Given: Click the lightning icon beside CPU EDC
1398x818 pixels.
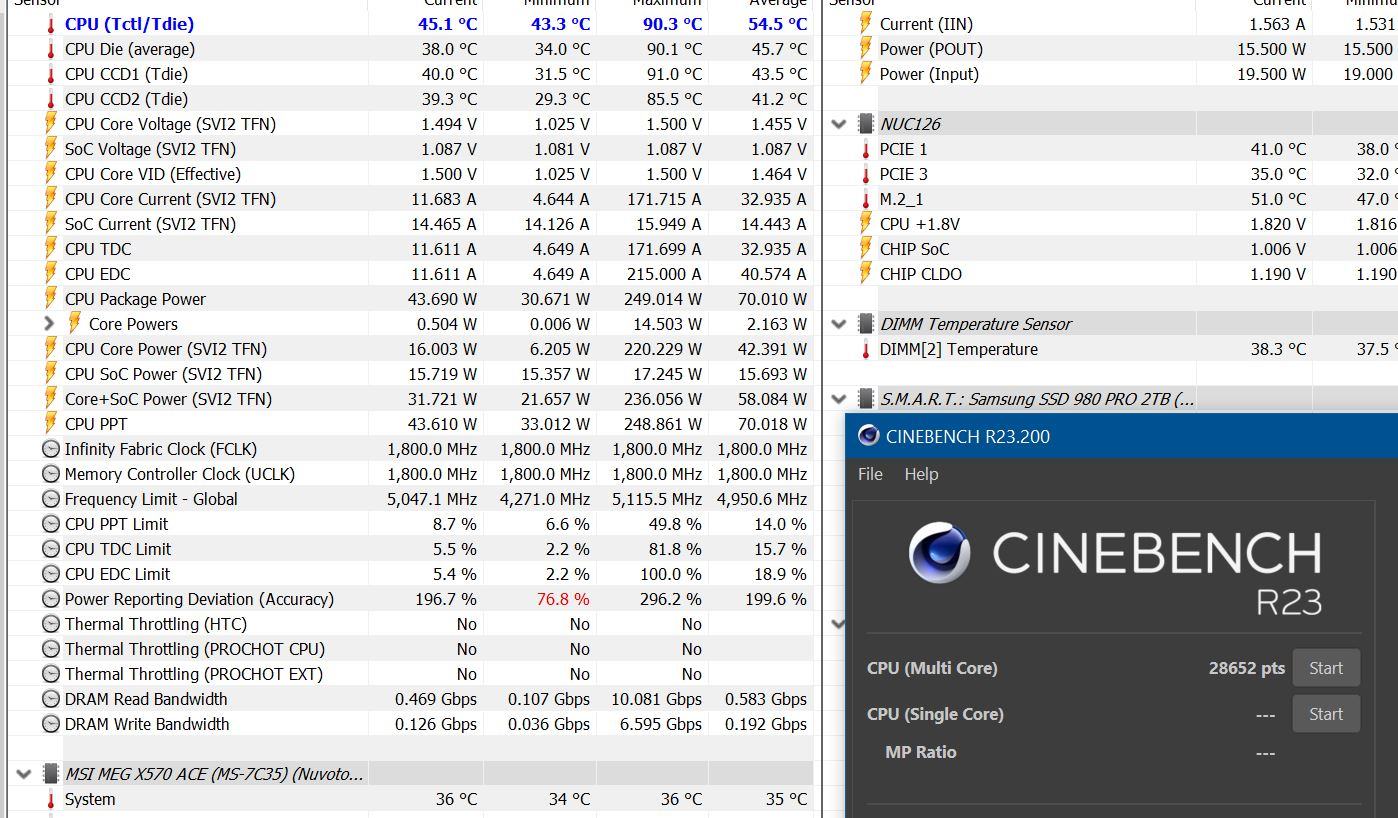Looking at the screenshot, I should pyautogui.click(x=51, y=274).
